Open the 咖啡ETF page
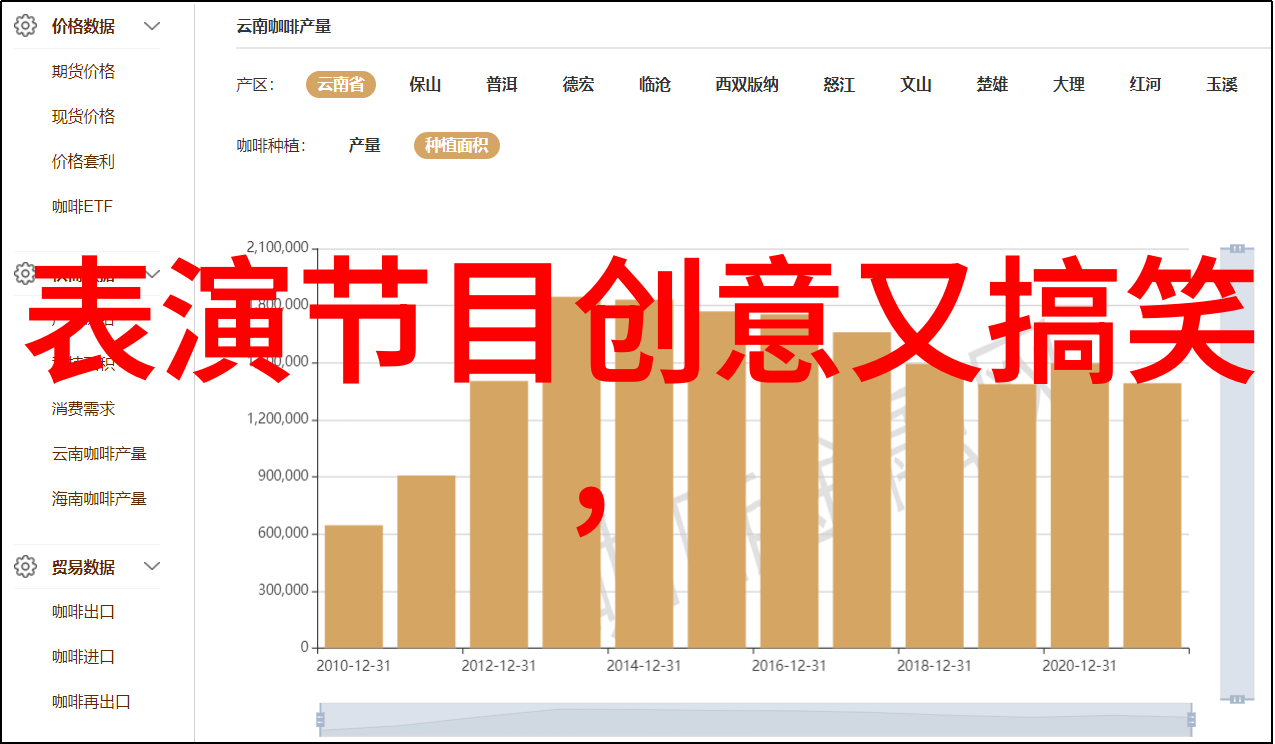Viewport: 1275px width, 744px height. pyautogui.click(x=83, y=207)
